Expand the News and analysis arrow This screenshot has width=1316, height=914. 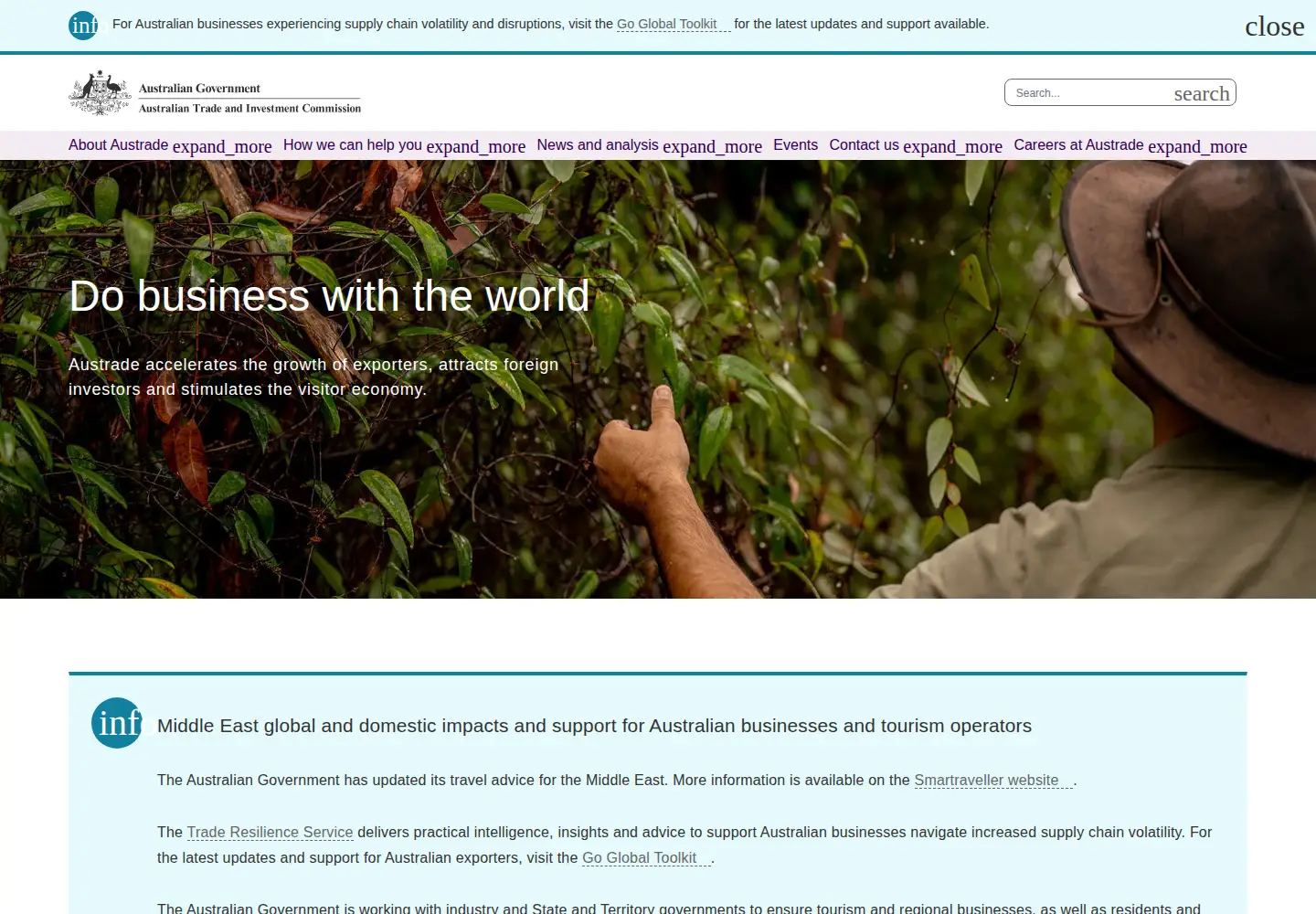[x=712, y=146]
